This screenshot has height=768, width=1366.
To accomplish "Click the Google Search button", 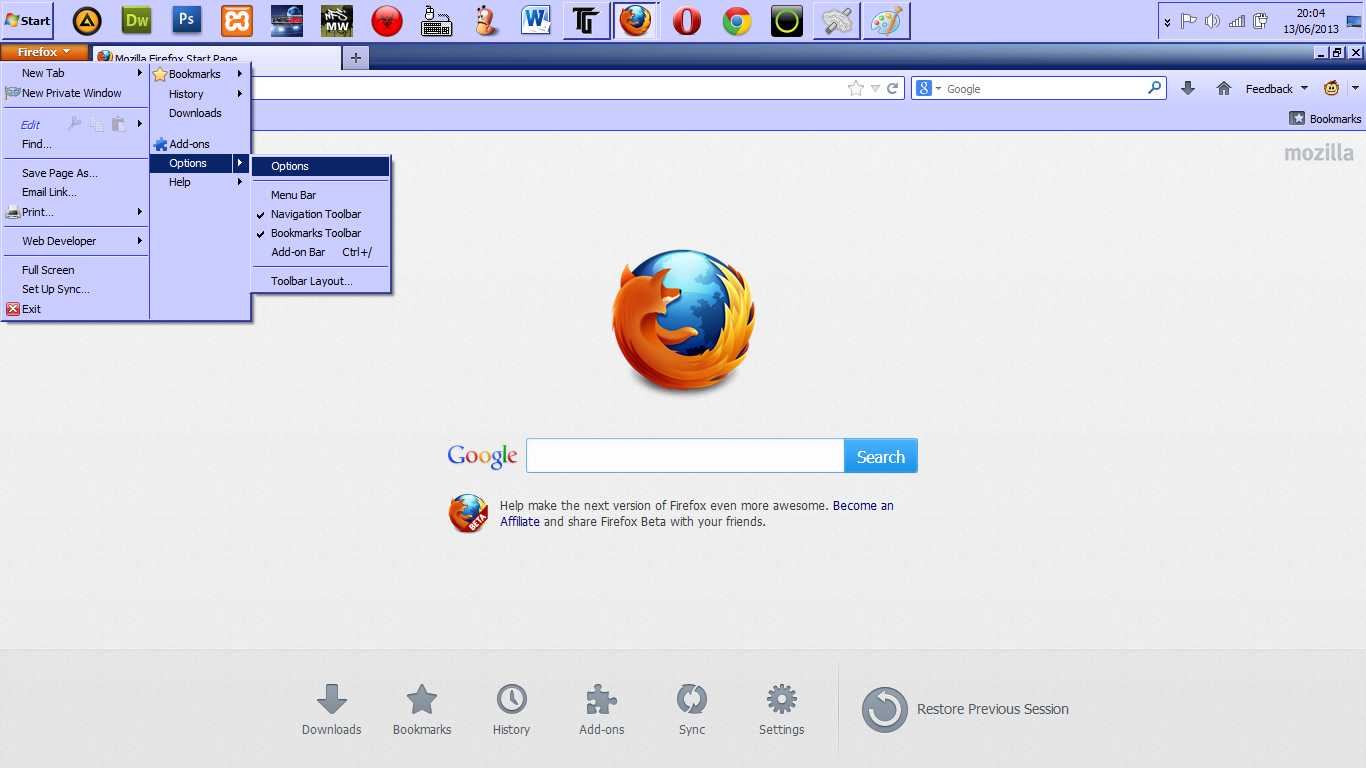I will pyautogui.click(x=881, y=456).
